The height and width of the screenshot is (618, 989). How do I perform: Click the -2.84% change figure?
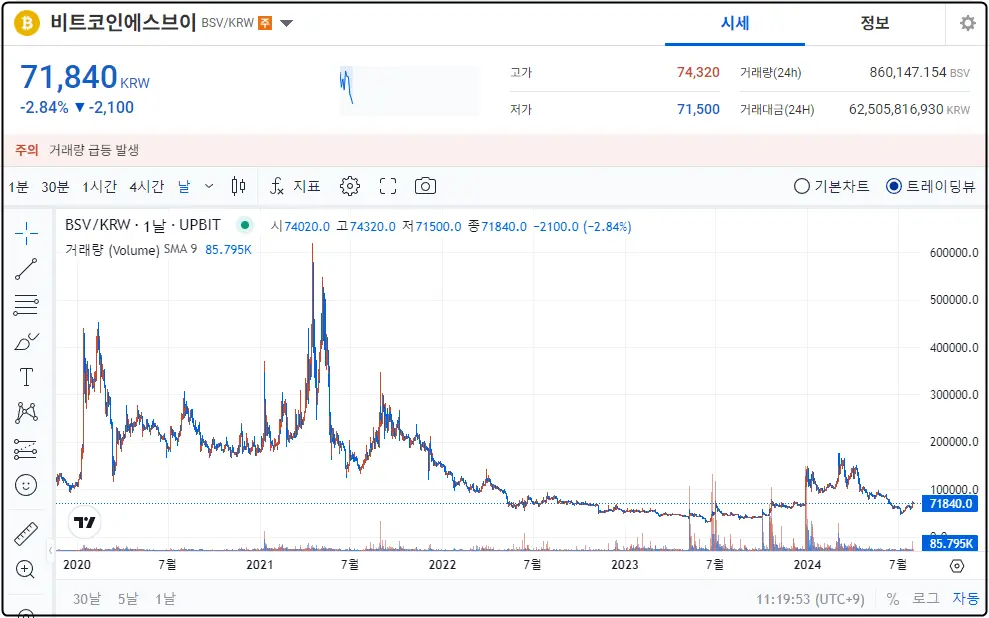point(44,108)
